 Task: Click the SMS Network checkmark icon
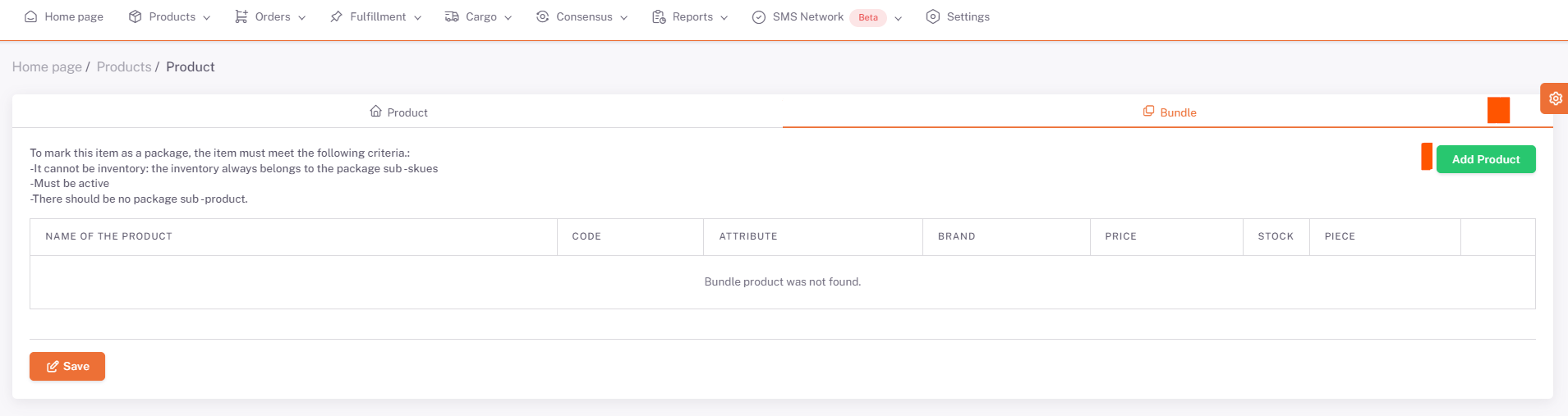[759, 17]
